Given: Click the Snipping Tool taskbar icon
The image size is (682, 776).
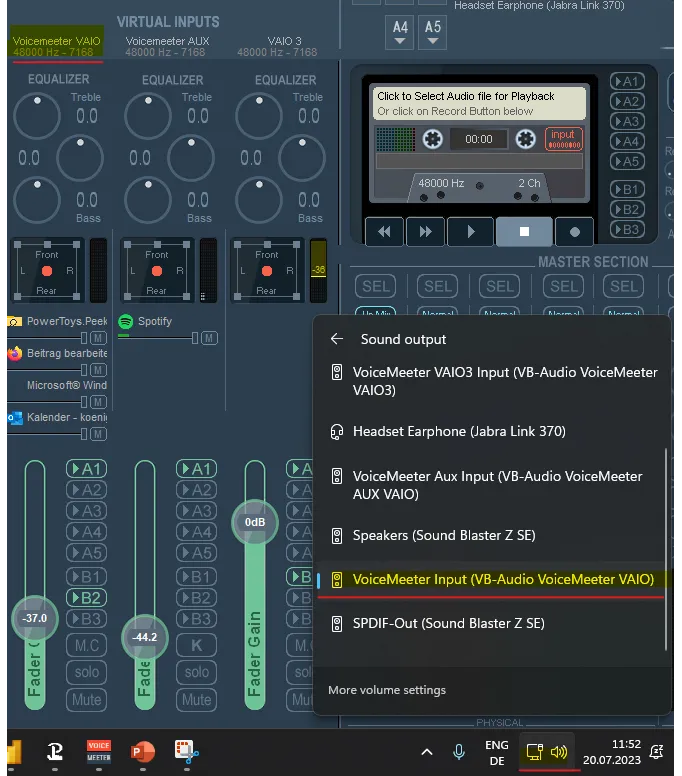Looking at the screenshot, I should 186,751.
